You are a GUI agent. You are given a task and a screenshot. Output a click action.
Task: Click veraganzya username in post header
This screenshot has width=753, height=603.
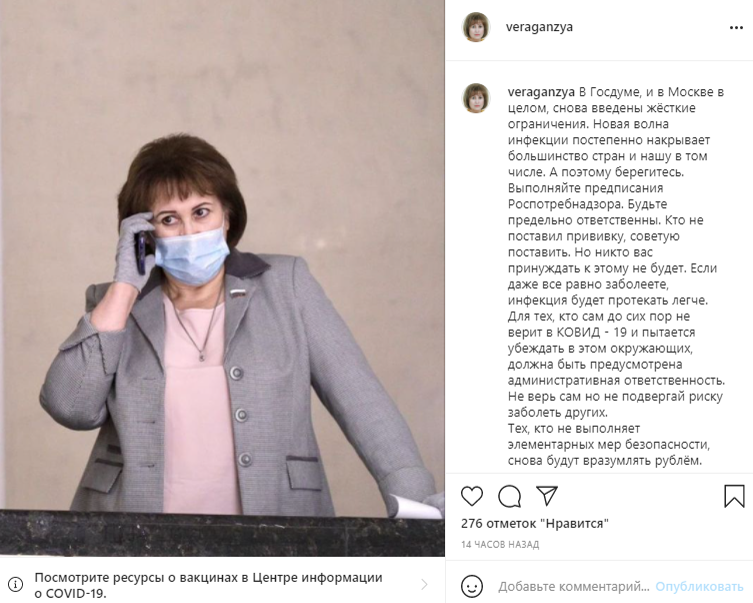point(539,27)
